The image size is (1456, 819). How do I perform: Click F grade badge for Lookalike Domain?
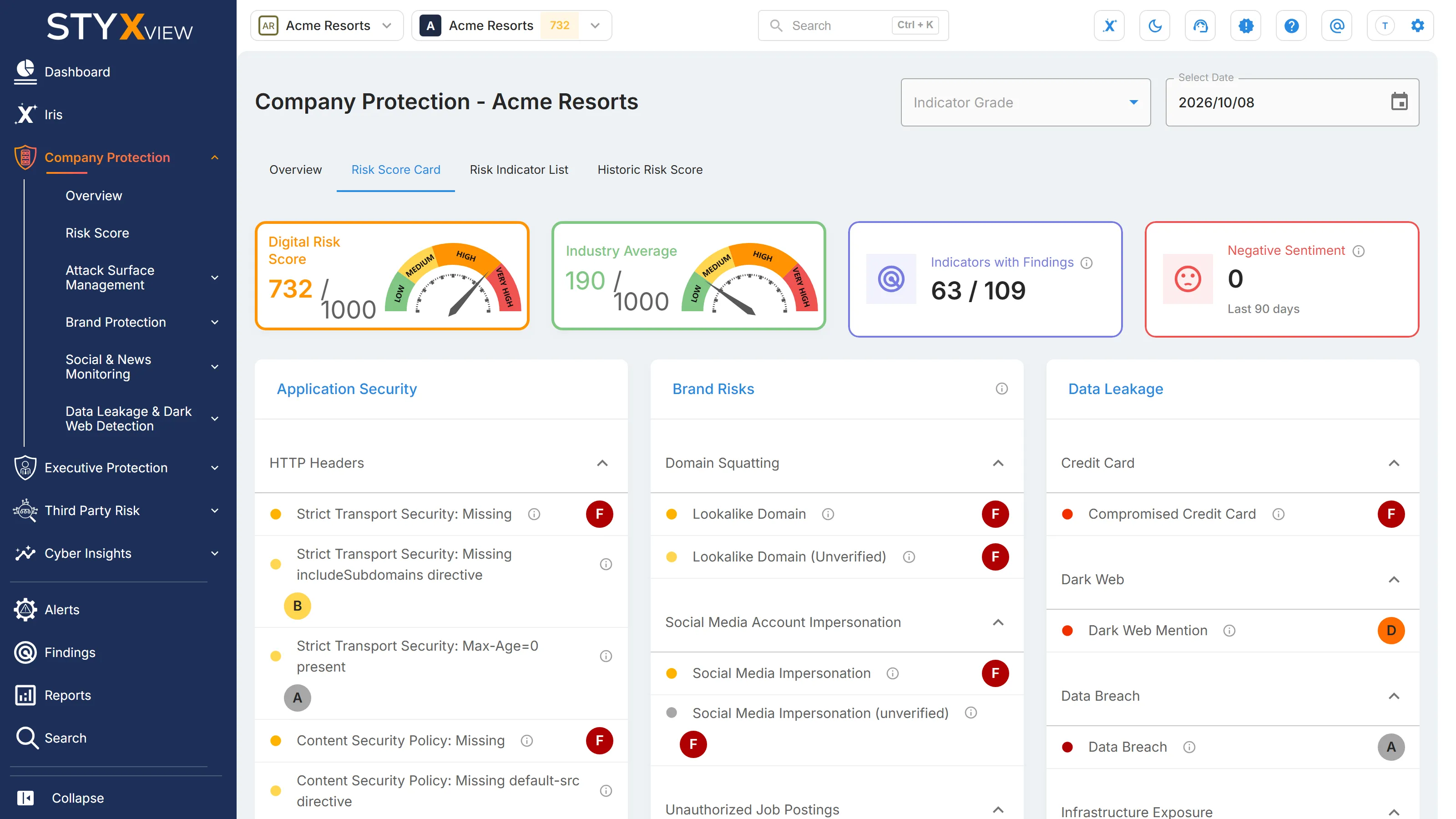pyautogui.click(x=996, y=514)
